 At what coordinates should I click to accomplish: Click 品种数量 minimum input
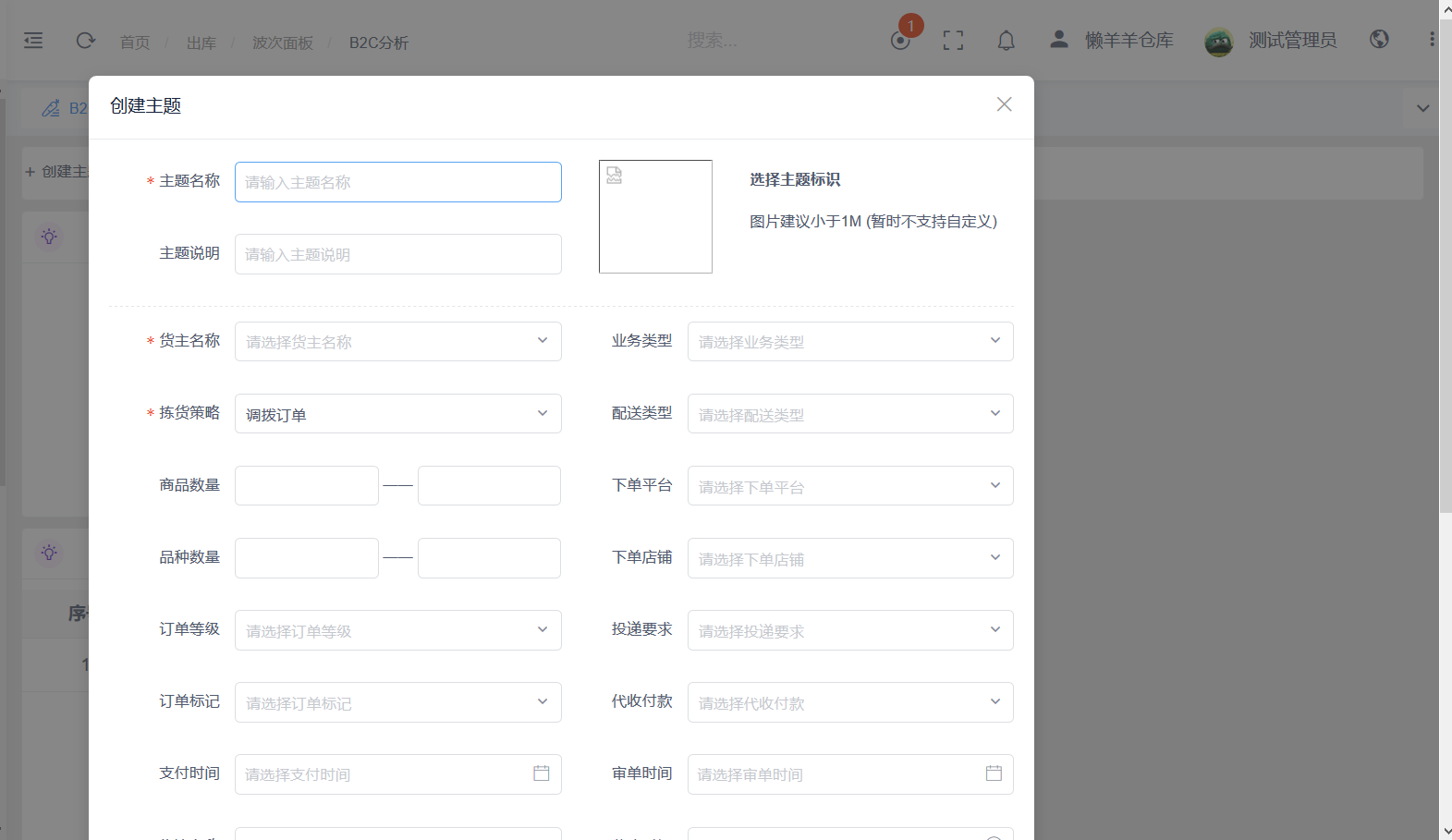[307, 558]
